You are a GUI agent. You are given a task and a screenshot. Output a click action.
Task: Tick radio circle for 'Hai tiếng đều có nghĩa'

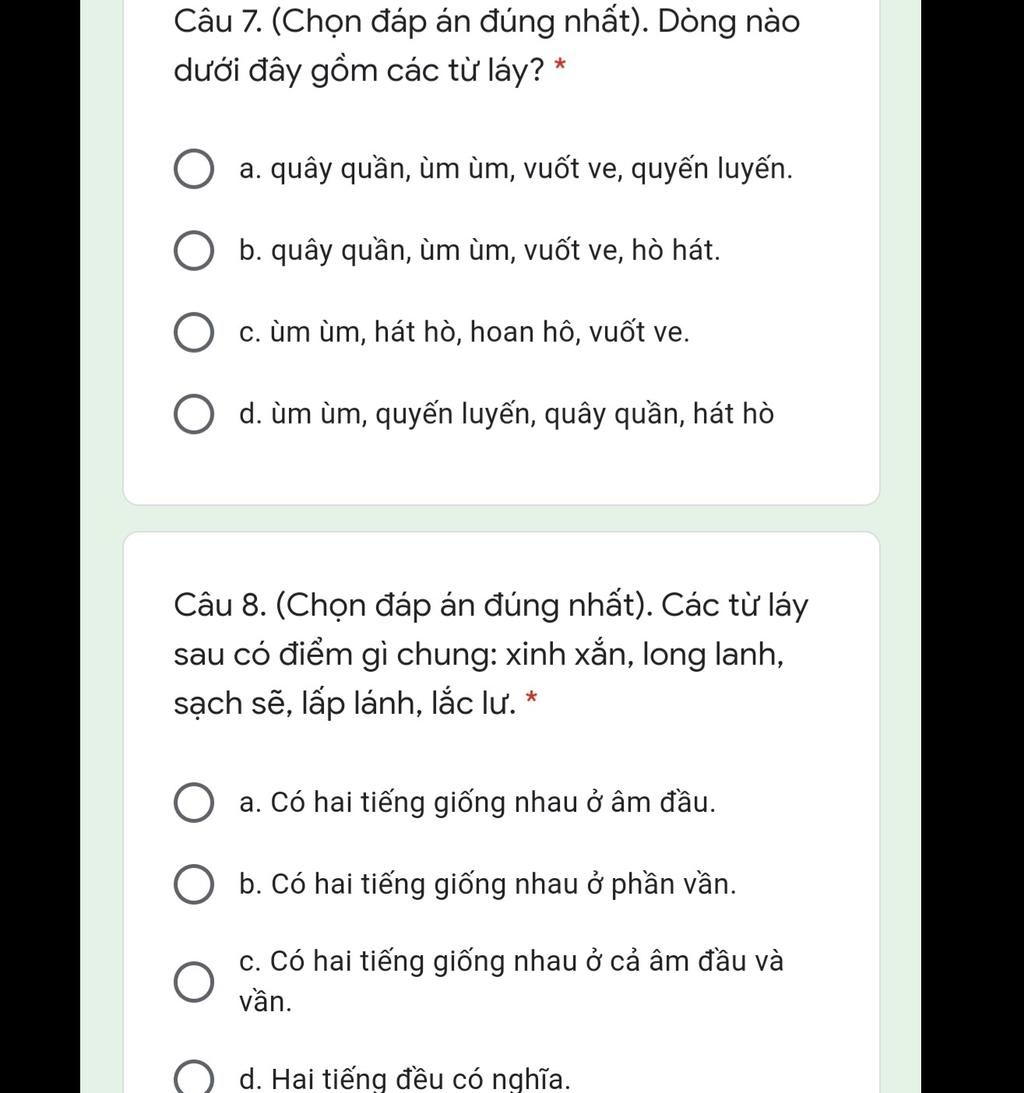pos(193,1079)
